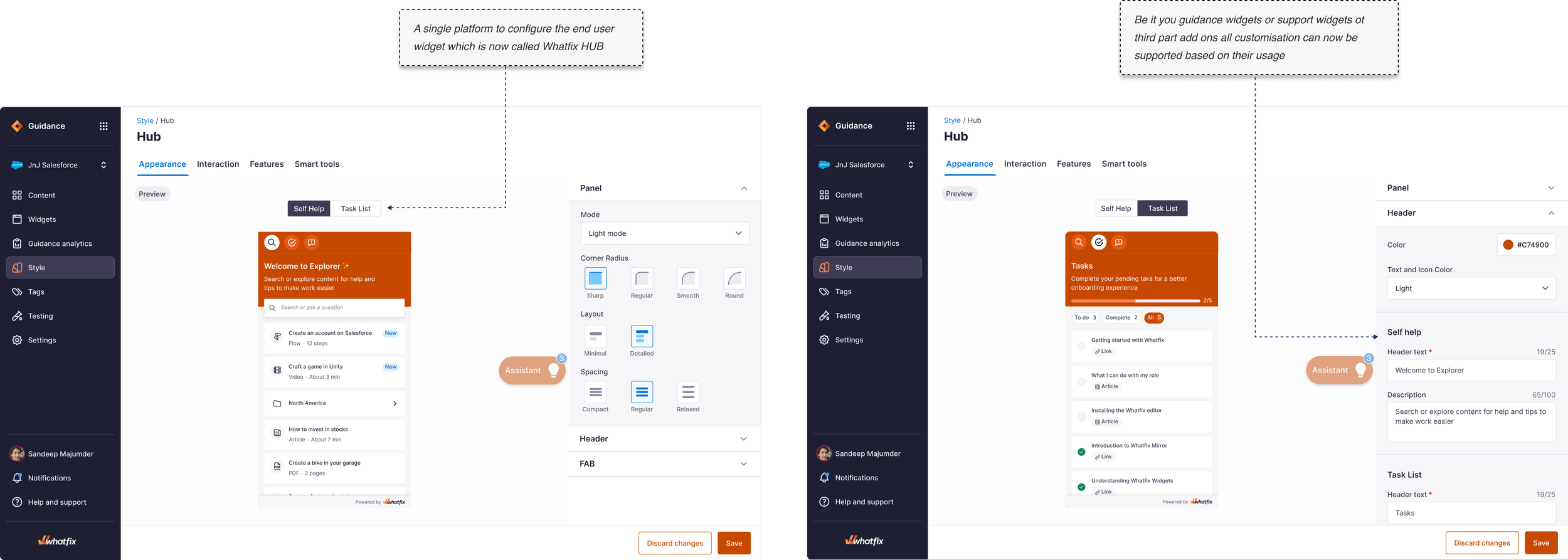Image resolution: width=1568 pixels, height=560 pixels.
Task: Click the Notifications bell in the left screen sidebar
Action: click(x=17, y=478)
